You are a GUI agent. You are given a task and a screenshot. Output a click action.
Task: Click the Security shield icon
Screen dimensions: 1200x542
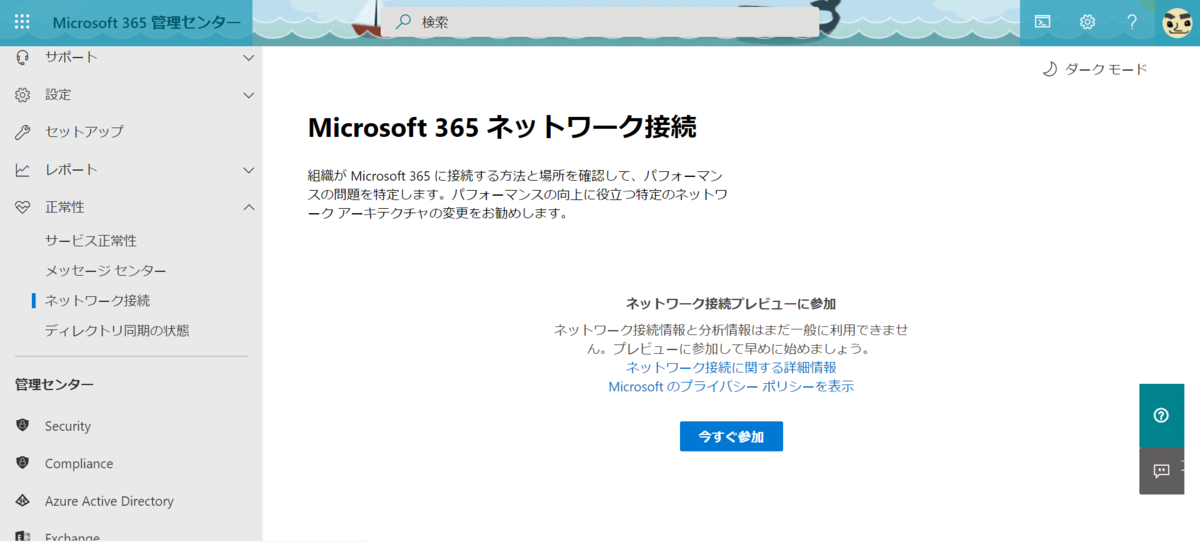click(22, 425)
